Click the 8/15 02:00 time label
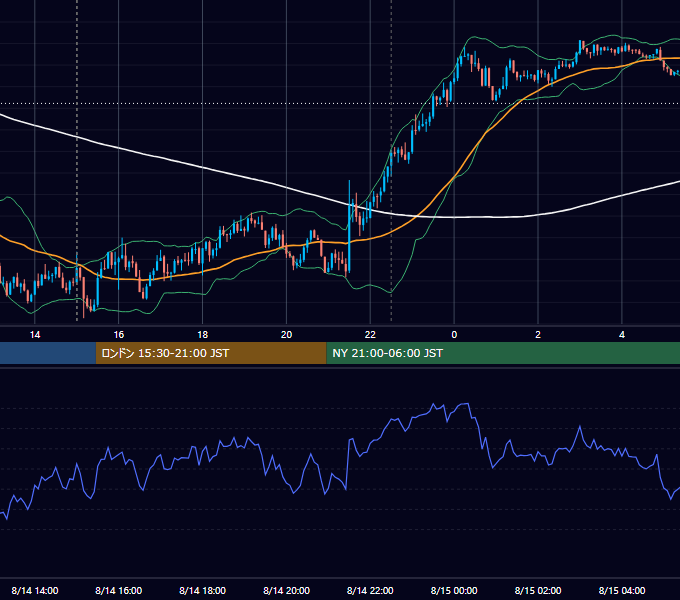This screenshot has height=600, width=680. pos(538,590)
